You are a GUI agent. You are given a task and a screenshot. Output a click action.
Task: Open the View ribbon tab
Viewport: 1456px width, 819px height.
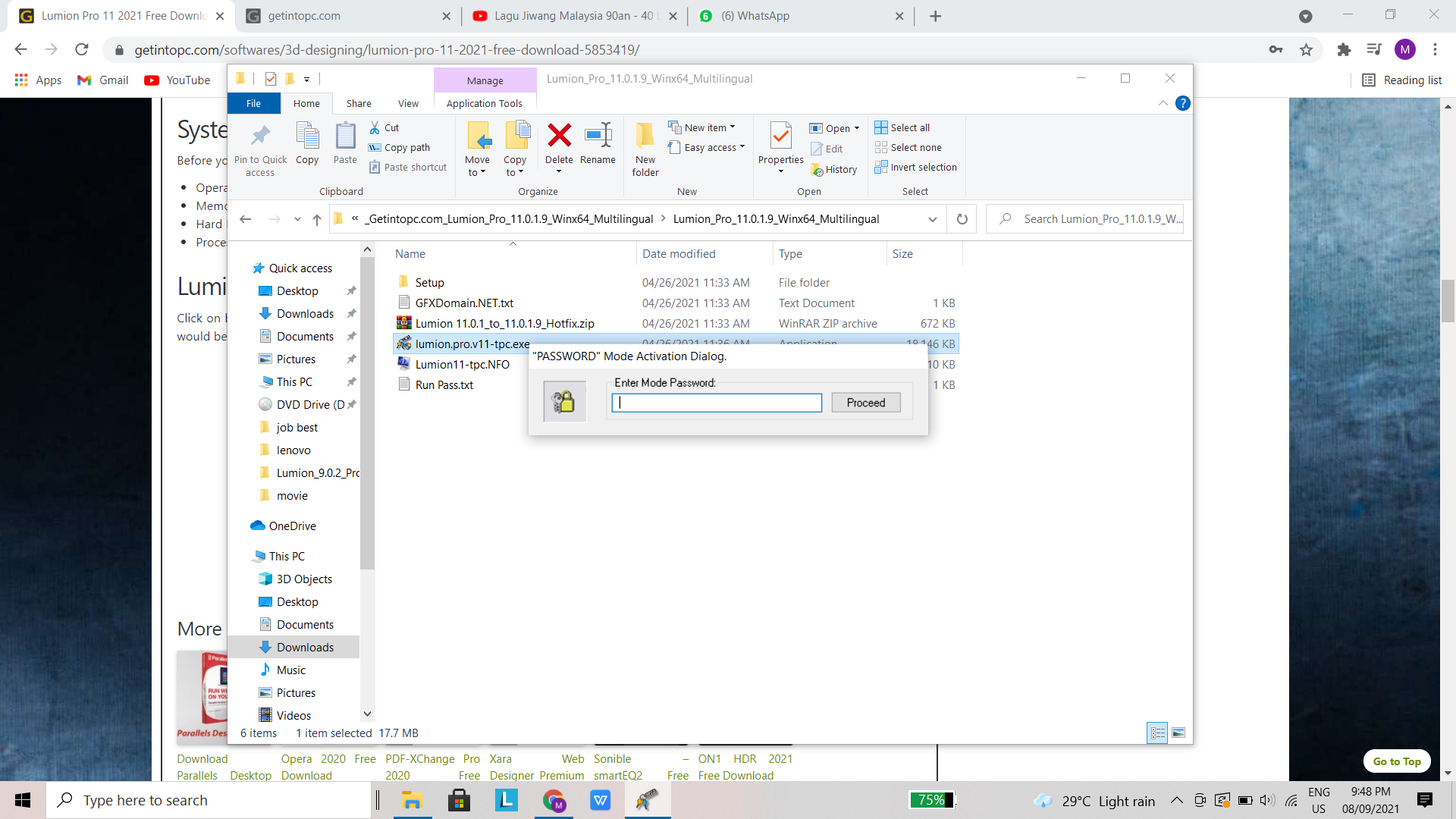(408, 104)
